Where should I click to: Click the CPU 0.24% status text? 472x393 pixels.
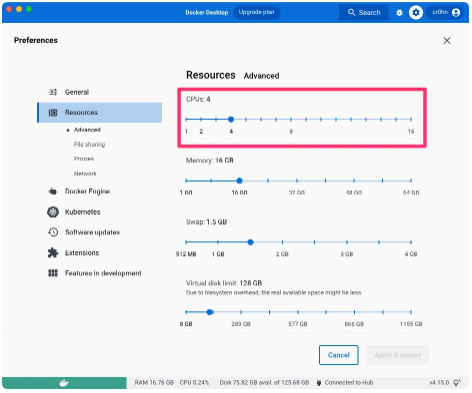[194, 383]
